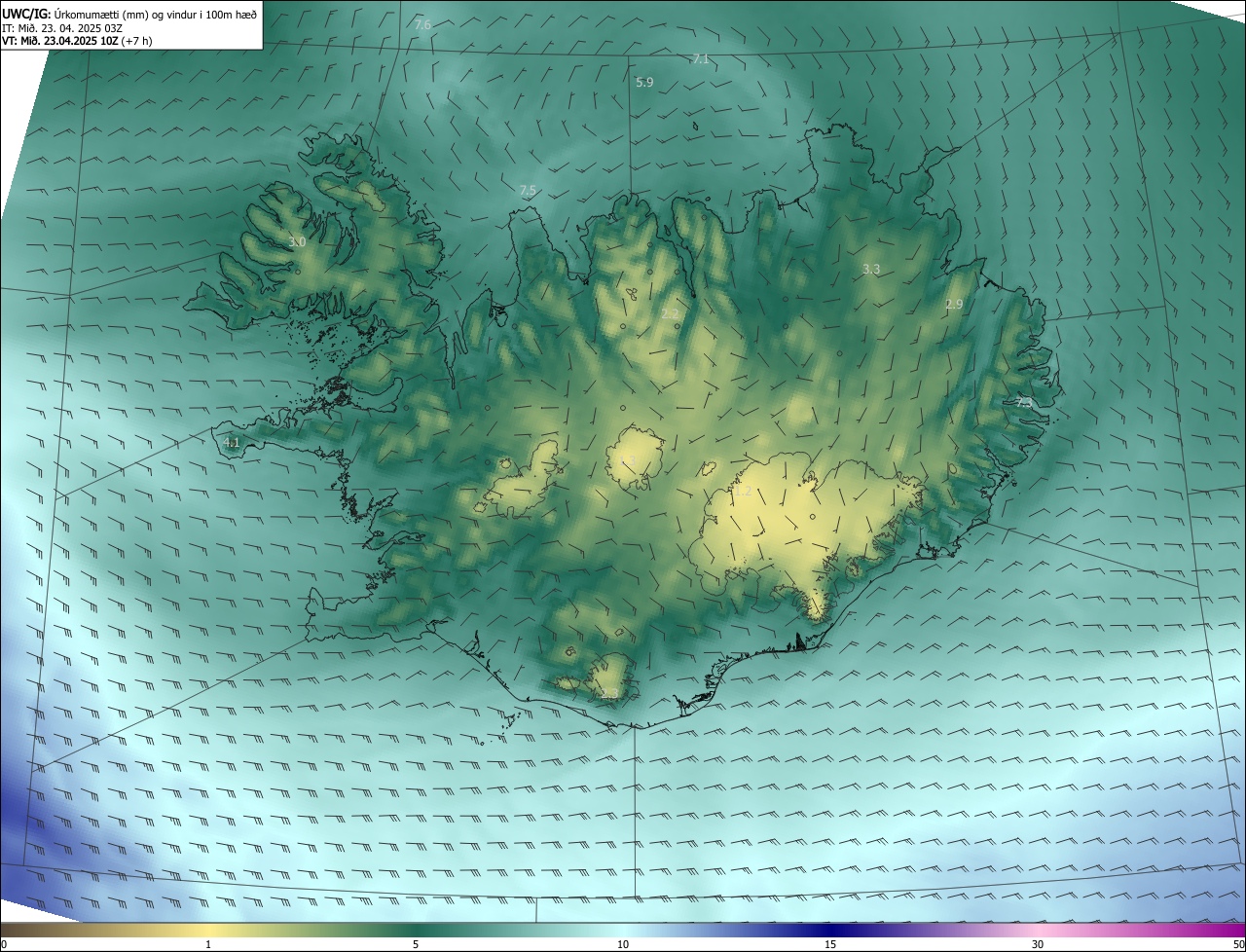Viewport: 1246px width, 952px height.
Task: Click the 1 tick on the color scale
Action: (x=208, y=944)
